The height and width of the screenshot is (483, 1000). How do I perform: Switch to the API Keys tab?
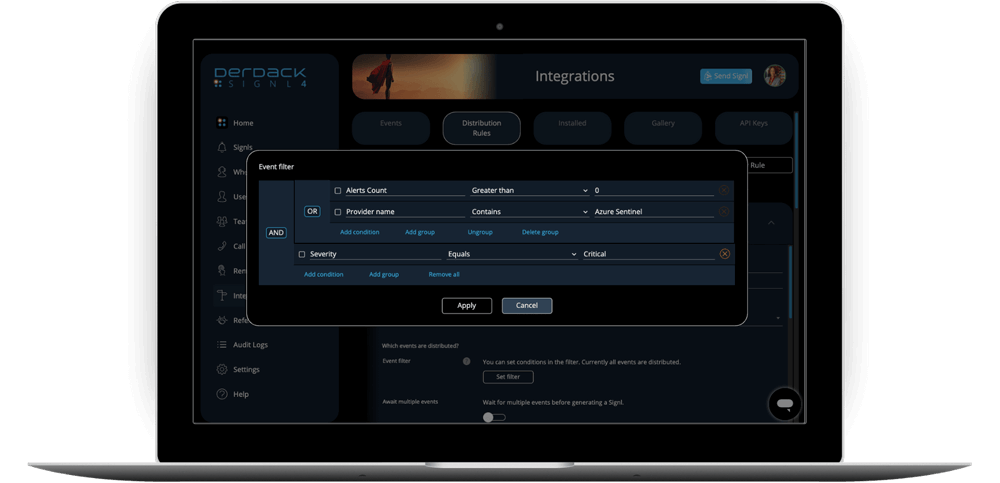coord(754,128)
